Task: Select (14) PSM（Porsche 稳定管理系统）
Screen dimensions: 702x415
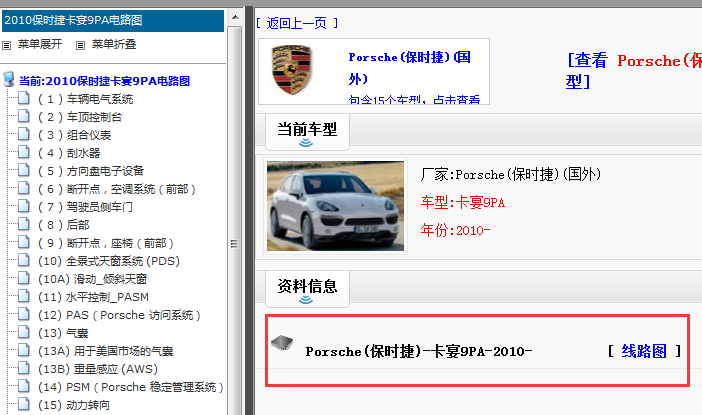Action: pos(131,387)
